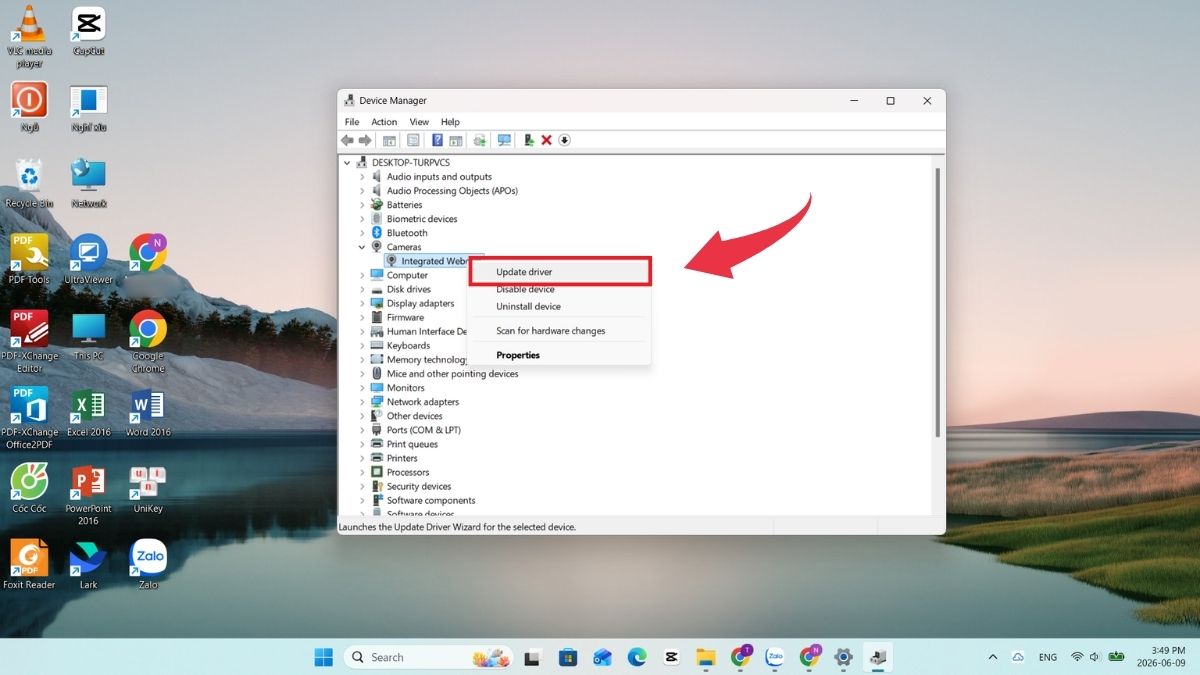
Task: Expand the Audio inputs and outputs node
Action: tap(362, 177)
